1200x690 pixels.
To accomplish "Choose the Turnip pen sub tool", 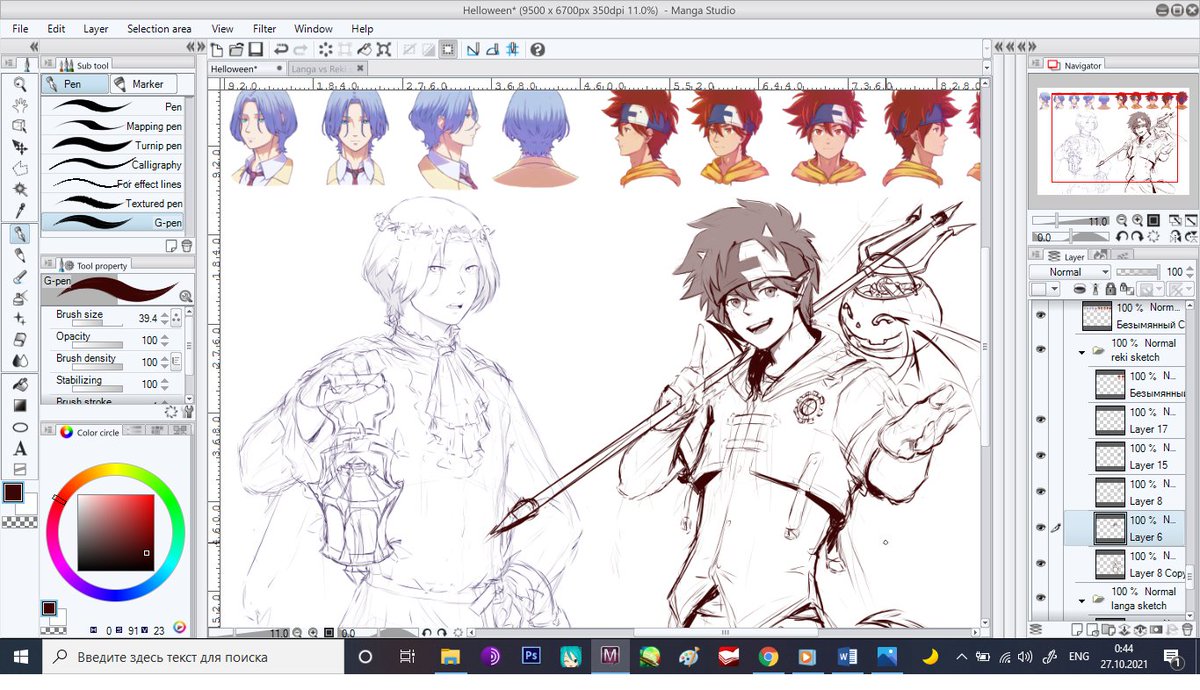I will pyautogui.click(x=113, y=145).
